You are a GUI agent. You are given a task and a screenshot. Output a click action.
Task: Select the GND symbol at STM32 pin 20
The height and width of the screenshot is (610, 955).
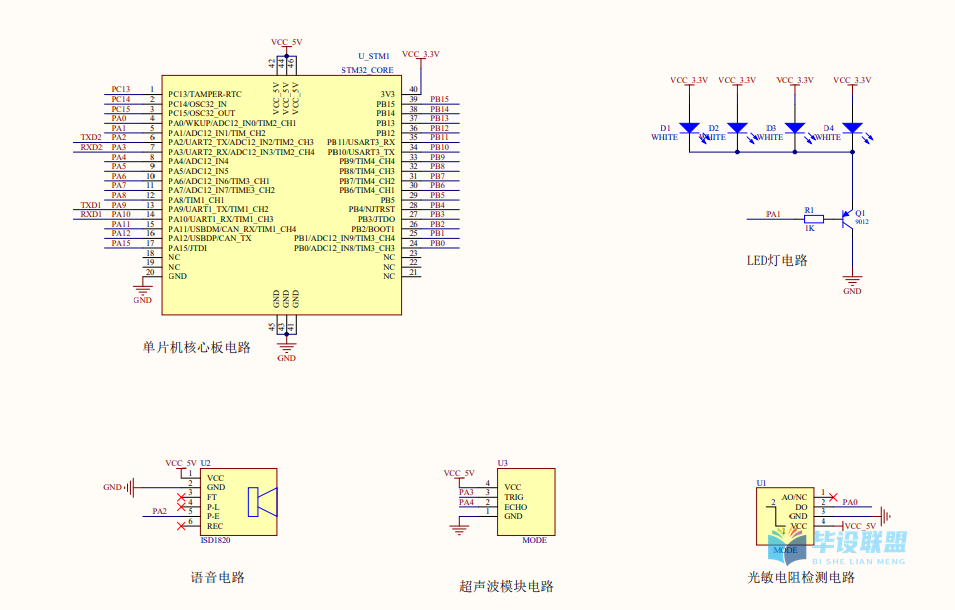coord(143,293)
